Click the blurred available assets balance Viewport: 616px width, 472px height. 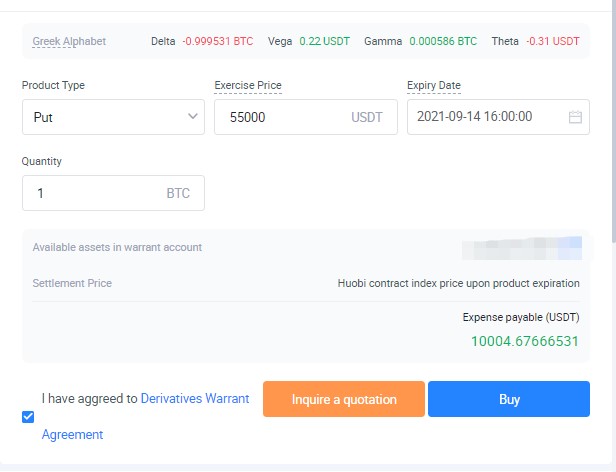click(522, 247)
